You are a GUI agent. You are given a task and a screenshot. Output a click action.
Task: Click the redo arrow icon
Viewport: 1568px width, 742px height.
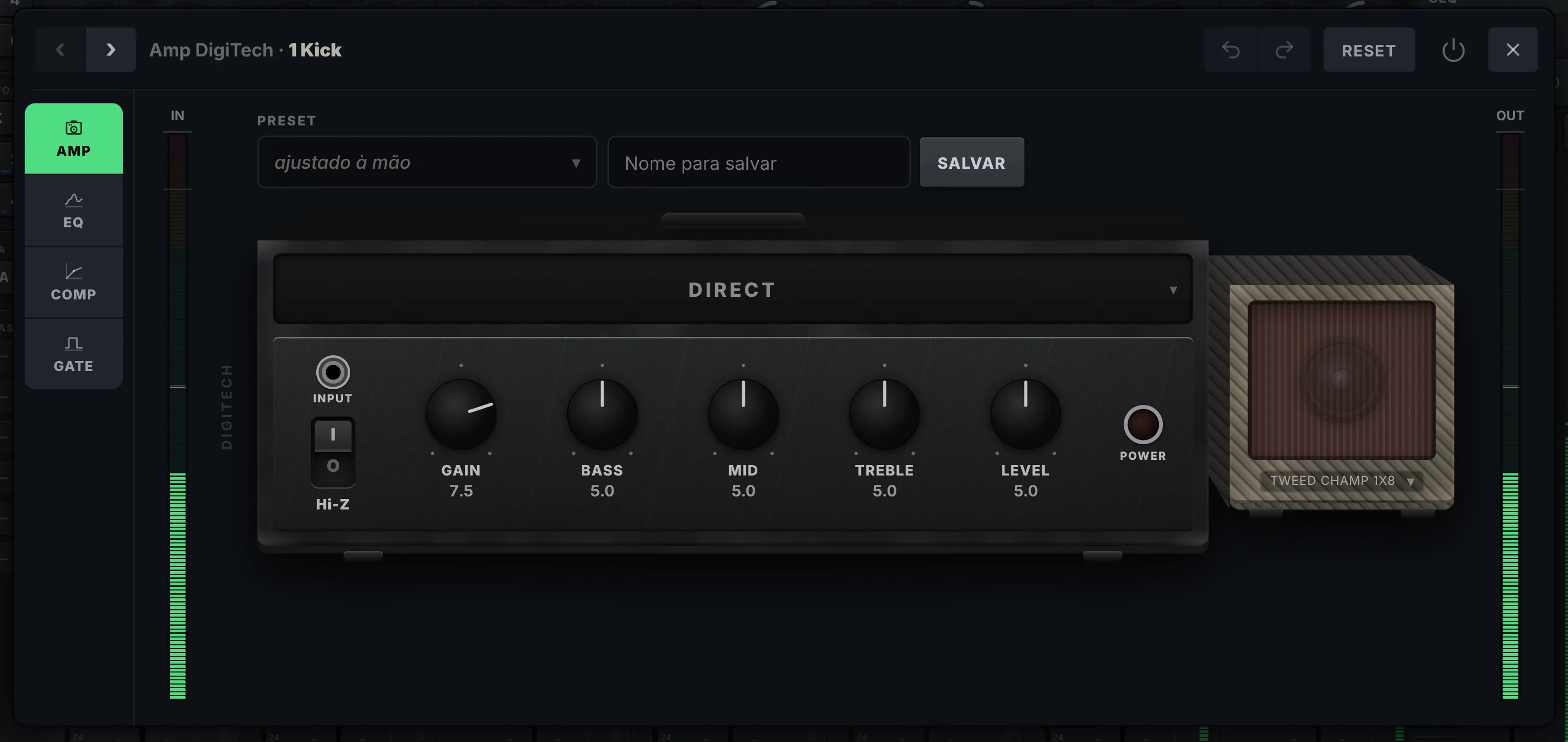pos(1284,50)
